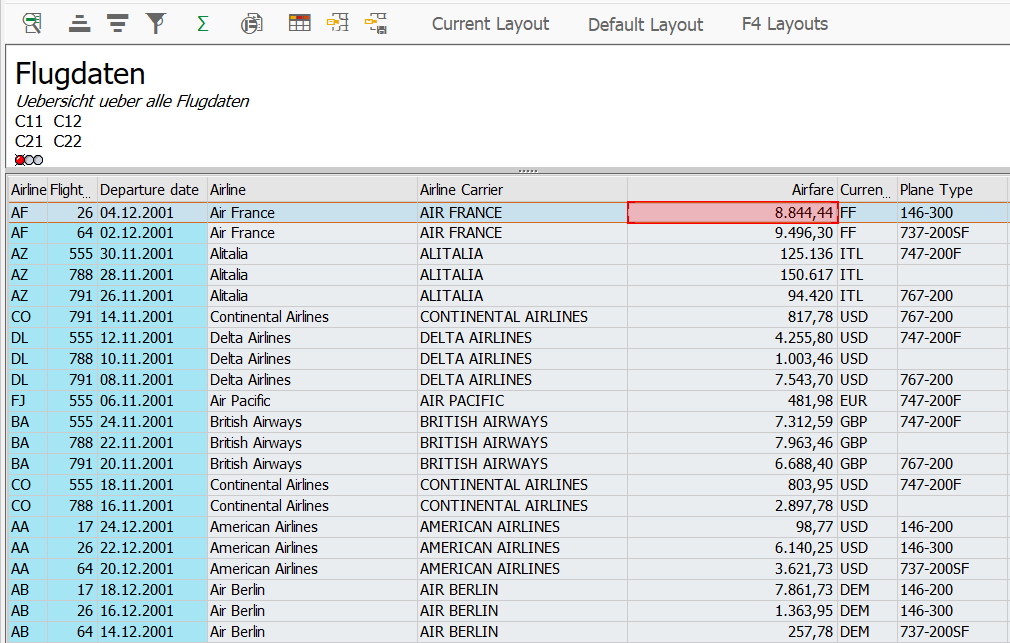Click the Save Layout icon

pyautogui.click(x=376, y=23)
